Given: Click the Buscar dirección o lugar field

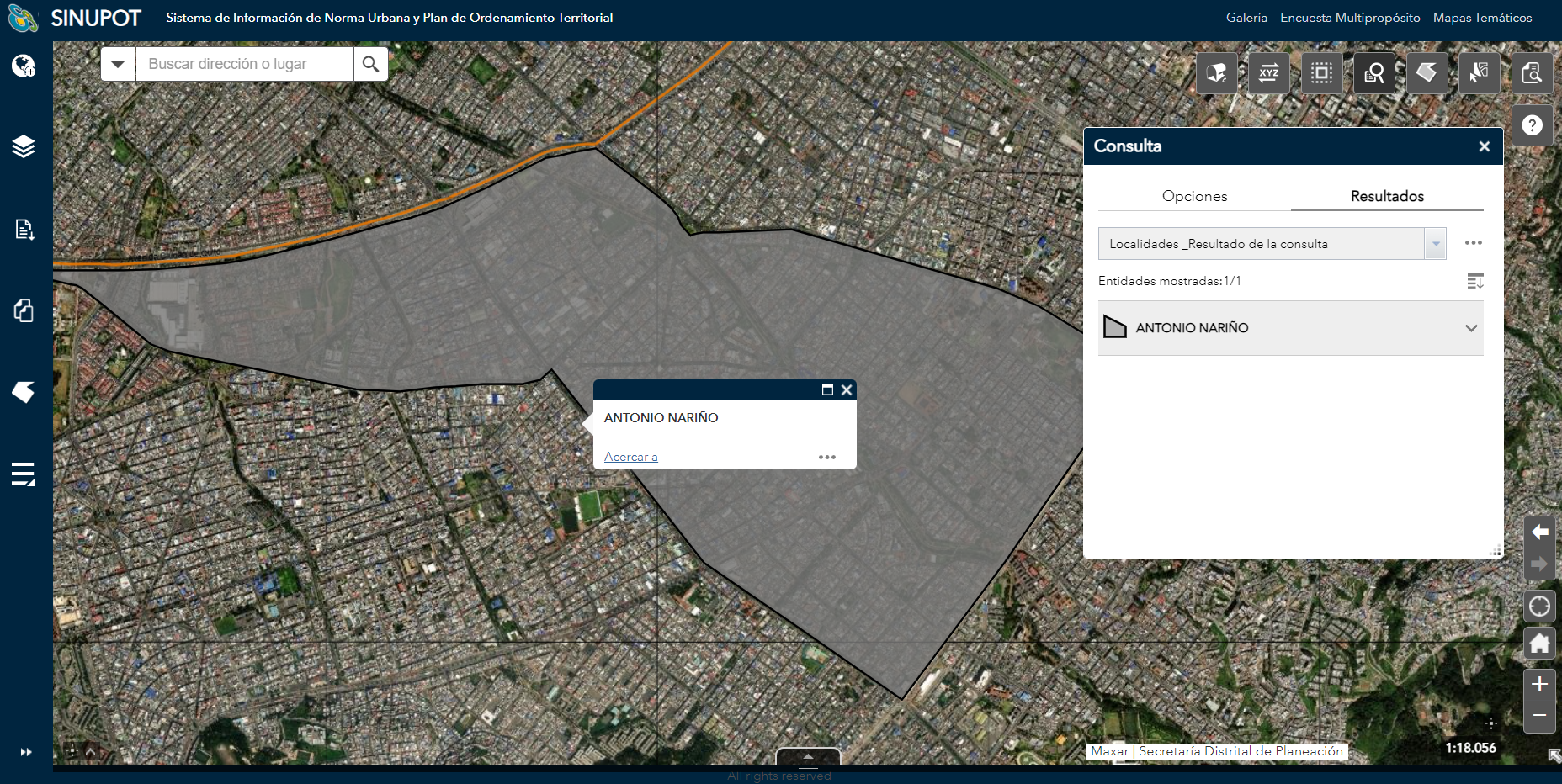Looking at the screenshot, I should coord(244,64).
